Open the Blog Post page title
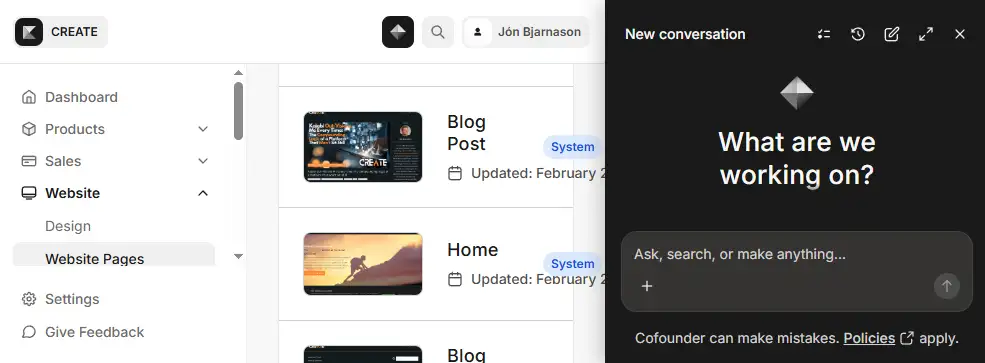Screen dimensions: 985x363 (466, 133)
